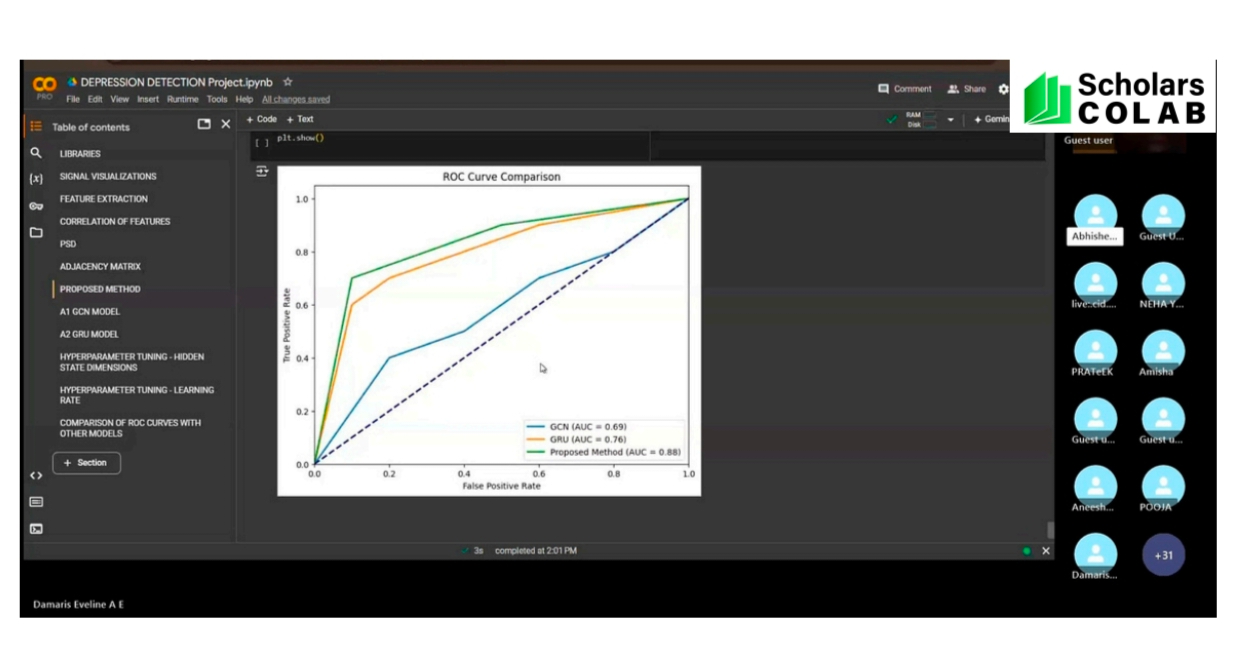1236x648 pixels.
Task: Open the code snippets icon
Action: pos(36,476)
